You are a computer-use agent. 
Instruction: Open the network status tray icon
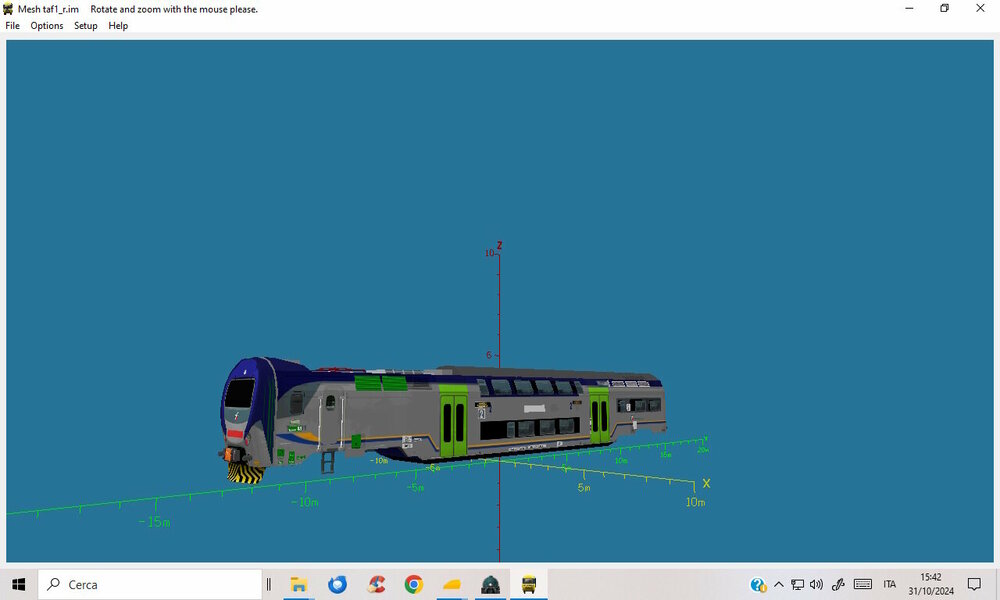[797, 584]
